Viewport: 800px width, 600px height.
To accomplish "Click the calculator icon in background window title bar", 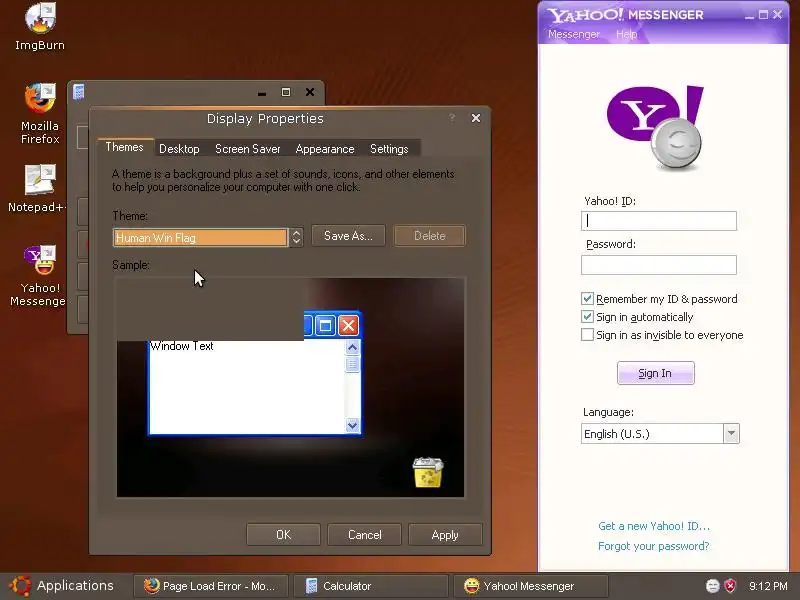I will tap(79, 92).
